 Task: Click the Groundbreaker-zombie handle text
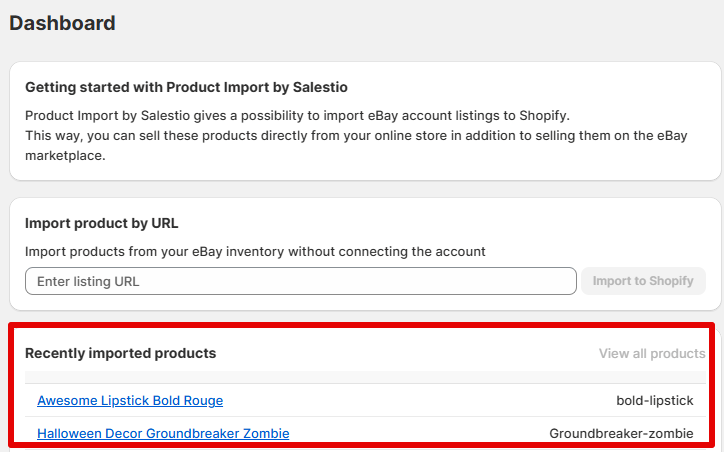621,433
